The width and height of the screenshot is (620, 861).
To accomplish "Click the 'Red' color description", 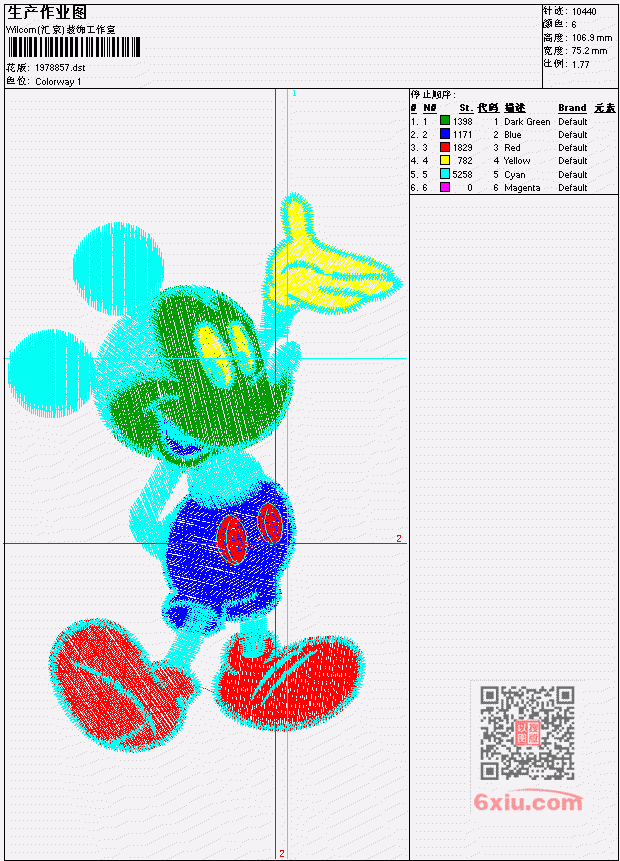I will click(x=512, y=148).
